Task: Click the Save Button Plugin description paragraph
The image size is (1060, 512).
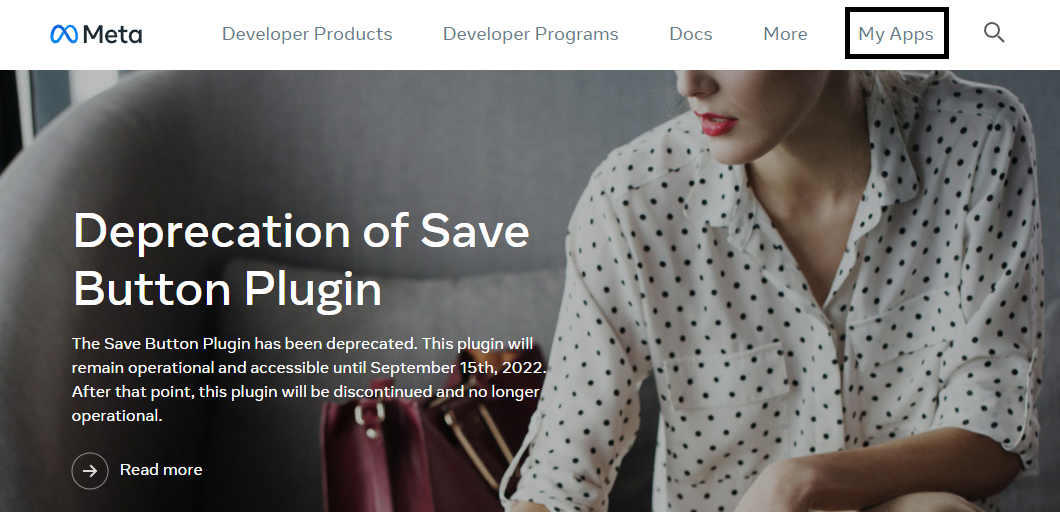Action: tap(309, 379)
